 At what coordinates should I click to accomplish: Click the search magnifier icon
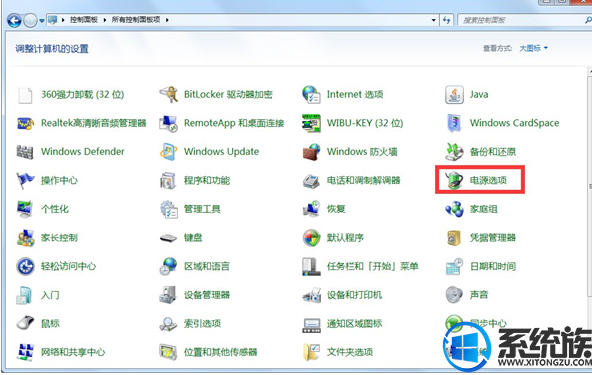point(588,20)
